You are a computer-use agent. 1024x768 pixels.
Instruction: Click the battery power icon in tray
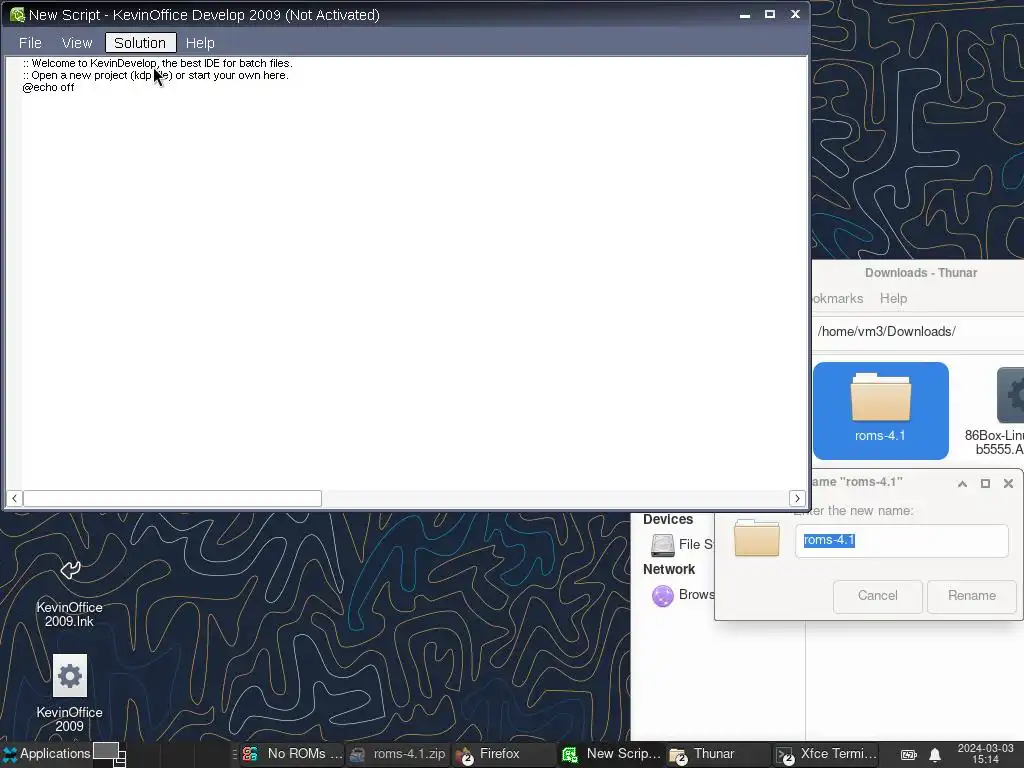(909, 754)
